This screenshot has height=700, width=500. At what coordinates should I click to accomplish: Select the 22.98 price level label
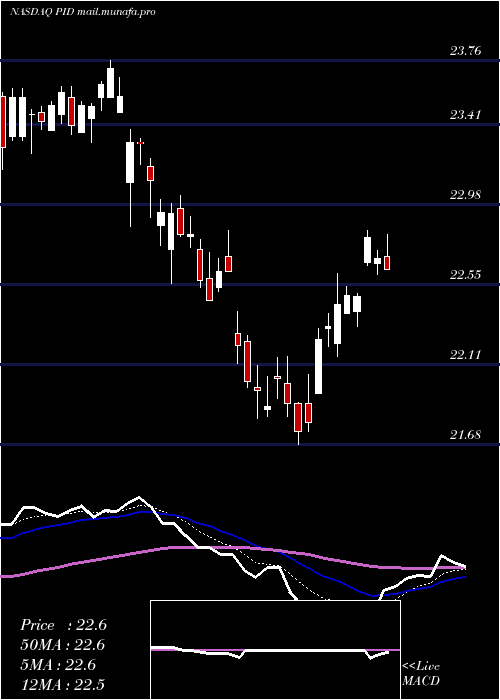point(466,195)
